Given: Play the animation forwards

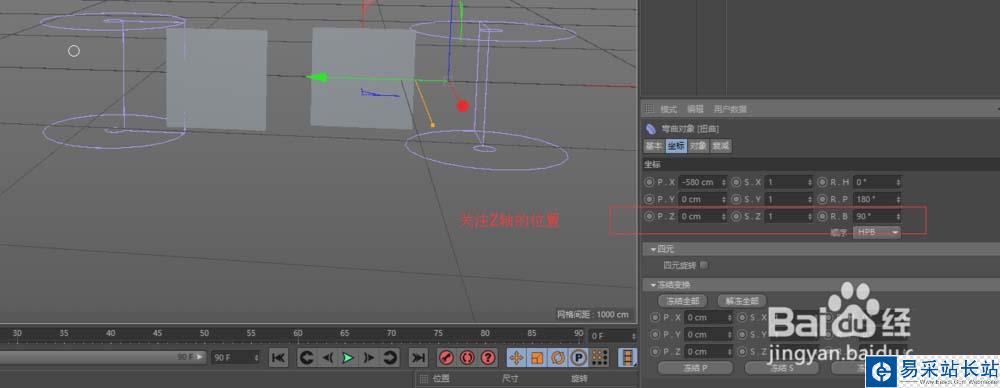Looking at the screenshot, I should [x=348, y=357].
